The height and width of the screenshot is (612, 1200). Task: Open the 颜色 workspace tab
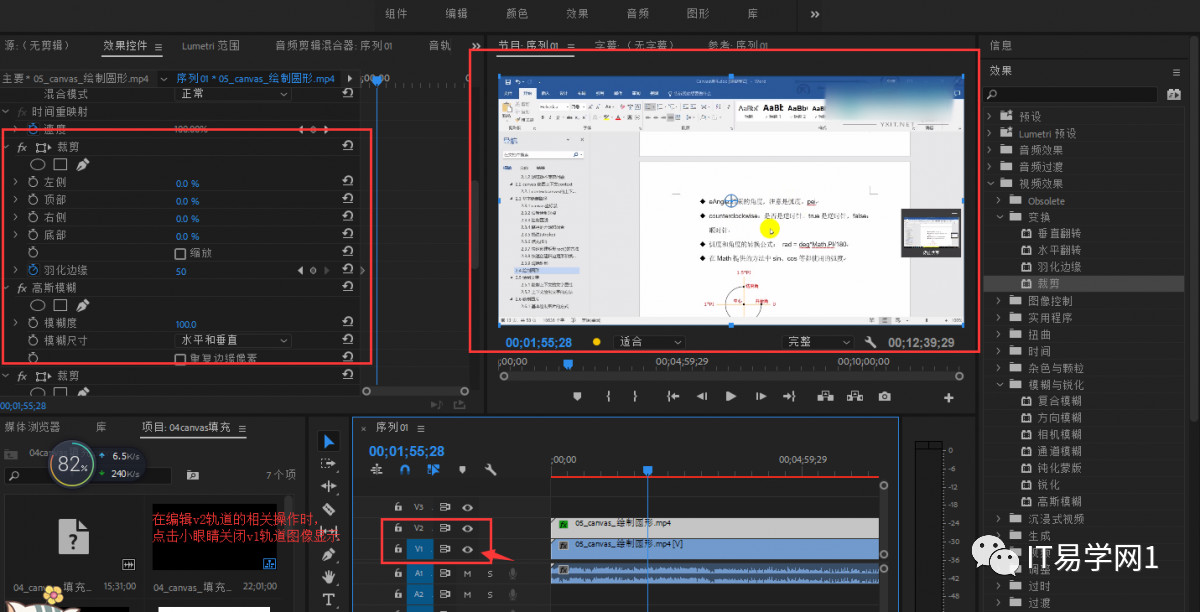[x=517, y=14]
